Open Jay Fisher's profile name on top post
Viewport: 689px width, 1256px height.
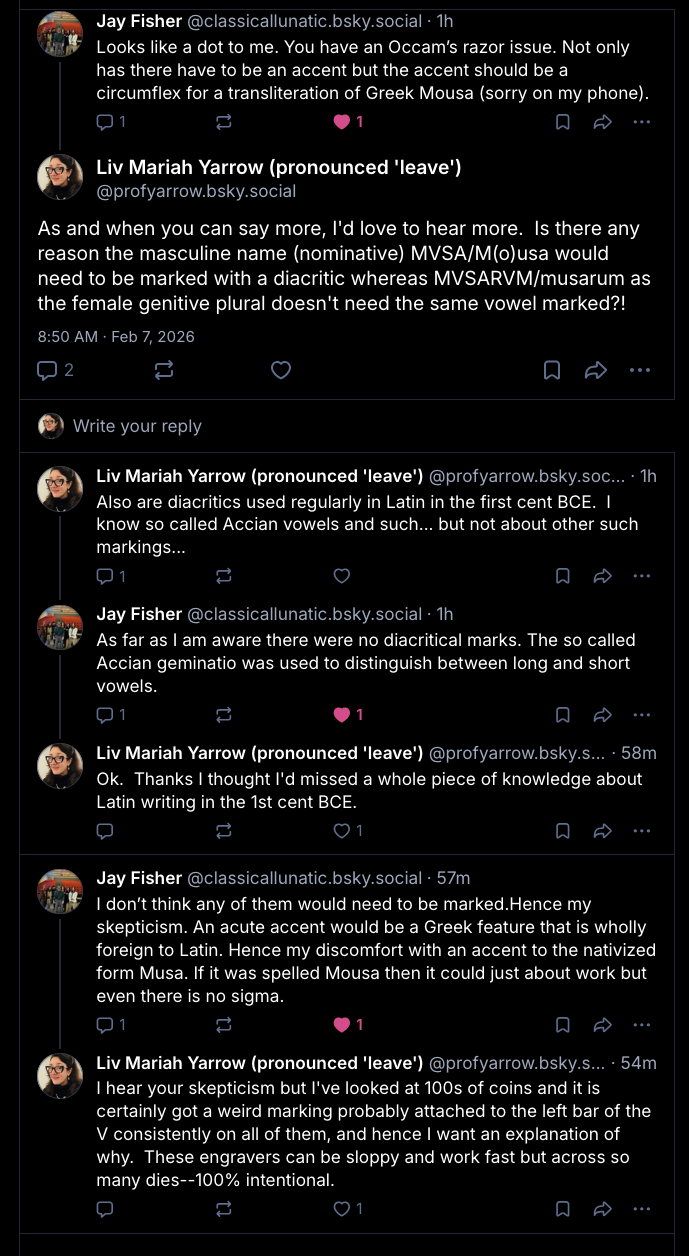(x=139, y=20)
